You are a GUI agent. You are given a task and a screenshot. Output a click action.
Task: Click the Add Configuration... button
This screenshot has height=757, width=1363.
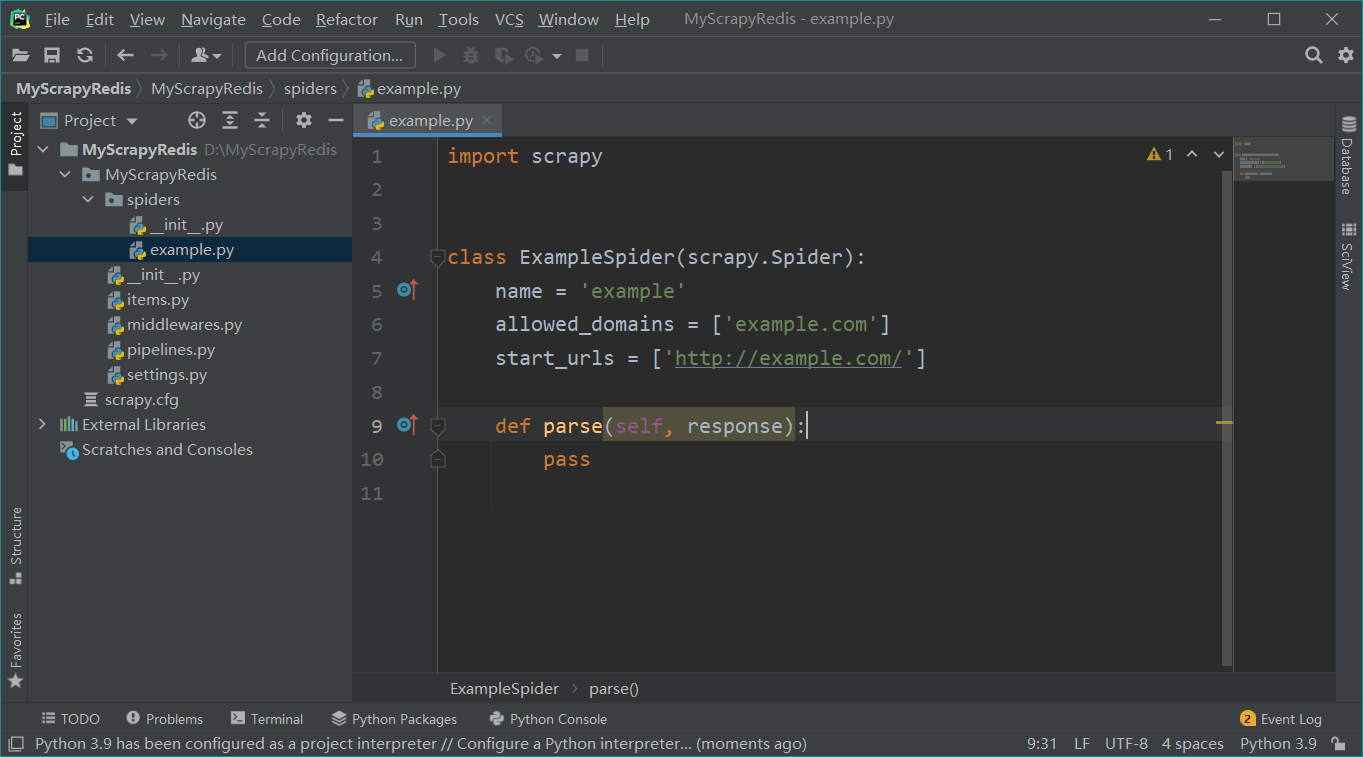330,56
